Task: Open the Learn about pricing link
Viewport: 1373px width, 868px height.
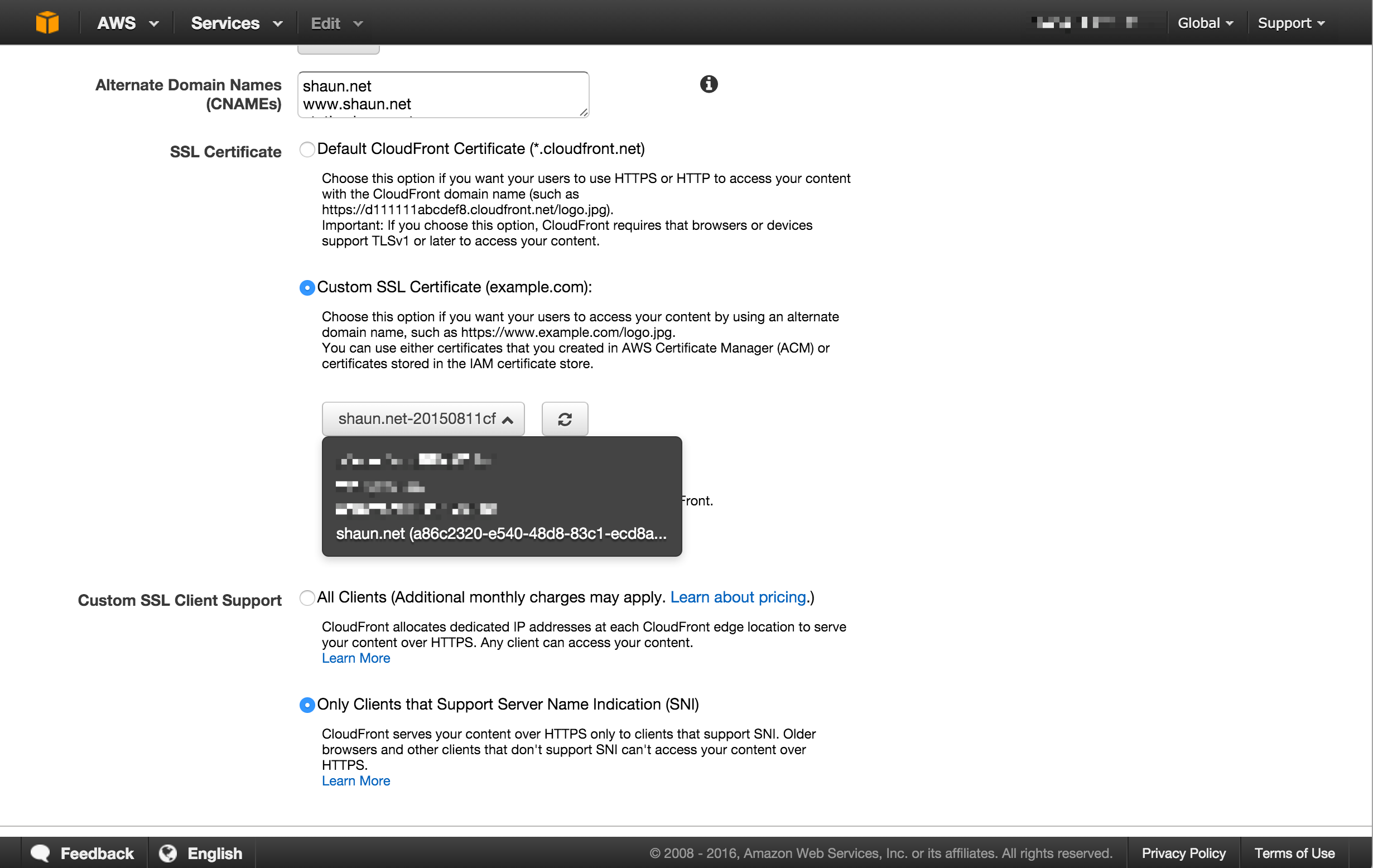Action: [738, 597]
